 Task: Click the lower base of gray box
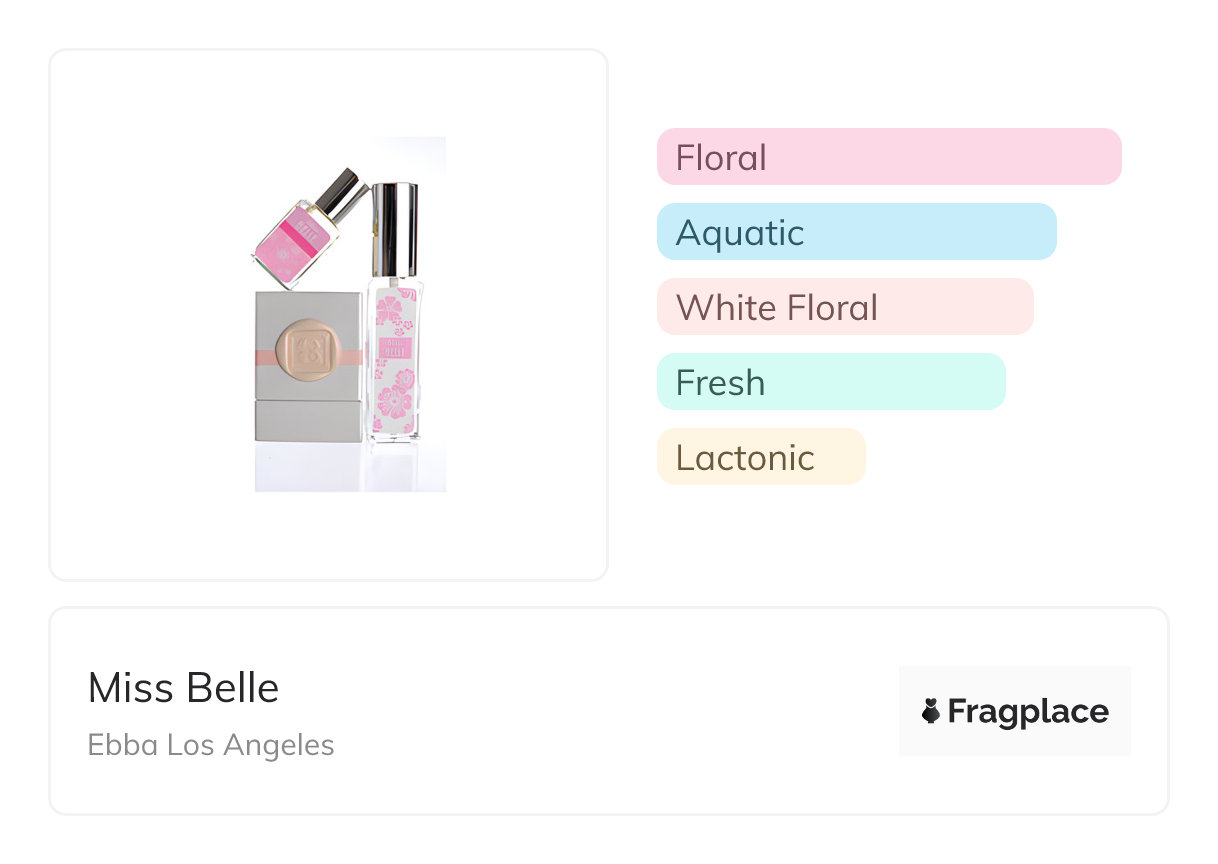click(x=308, y=421)
